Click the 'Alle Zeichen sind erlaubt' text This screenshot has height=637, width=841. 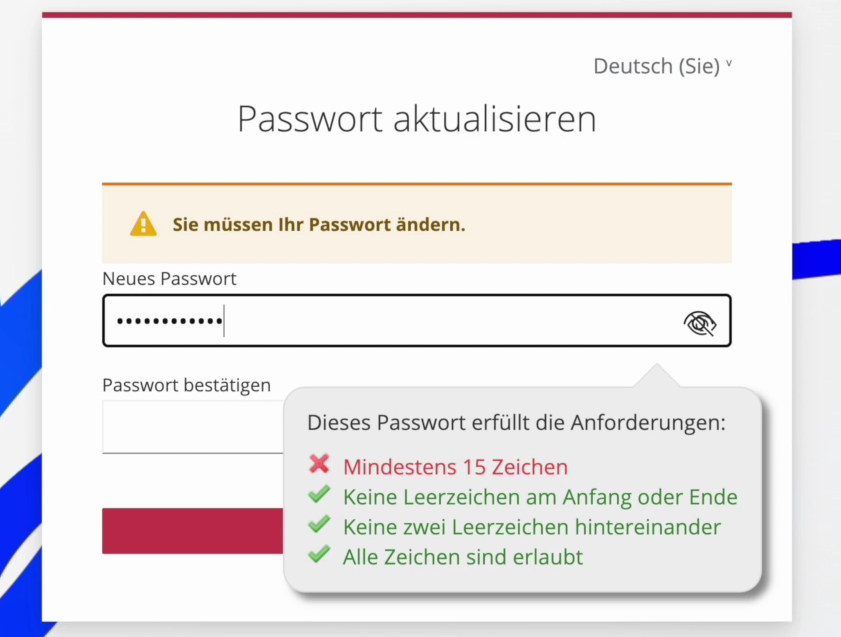pyautogui.click(x=462, y=557)
